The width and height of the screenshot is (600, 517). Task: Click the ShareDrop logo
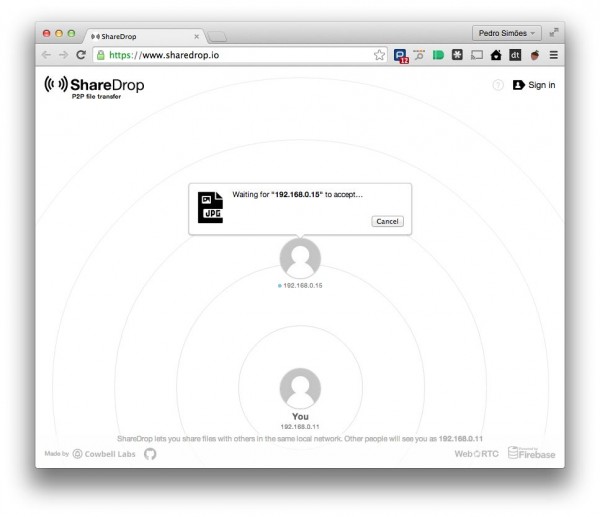(94, 87)
